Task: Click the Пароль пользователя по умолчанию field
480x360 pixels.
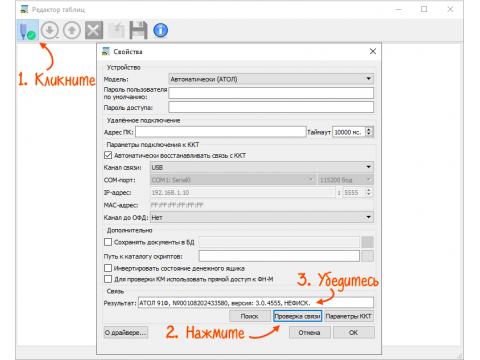Action: (271, 93)
